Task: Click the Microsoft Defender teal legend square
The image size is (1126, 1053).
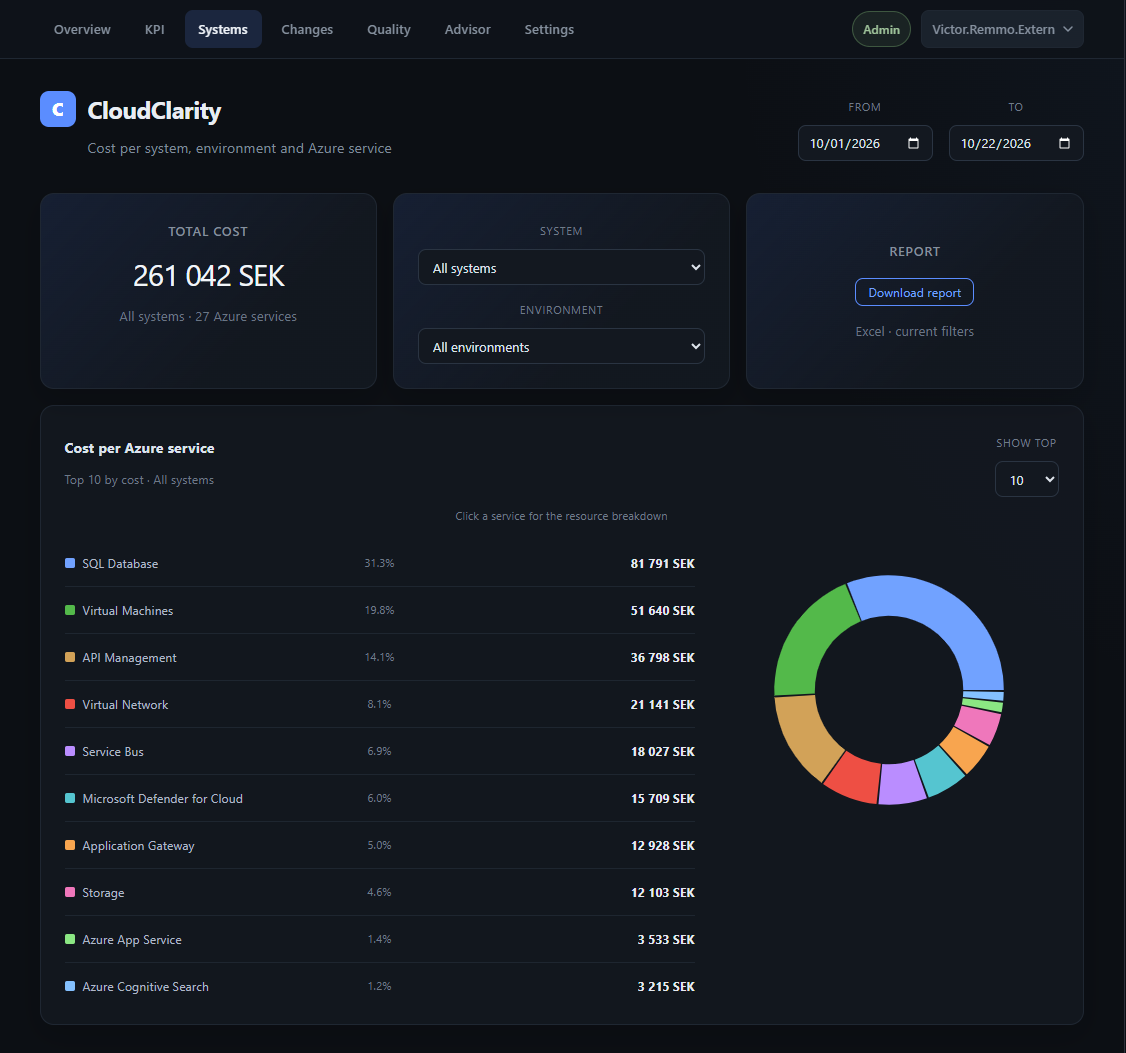Action: (70, 798)
